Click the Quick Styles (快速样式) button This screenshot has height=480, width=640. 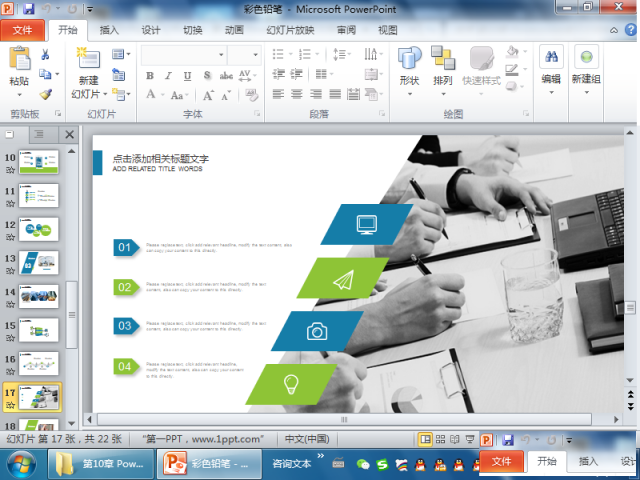(482, 65)
